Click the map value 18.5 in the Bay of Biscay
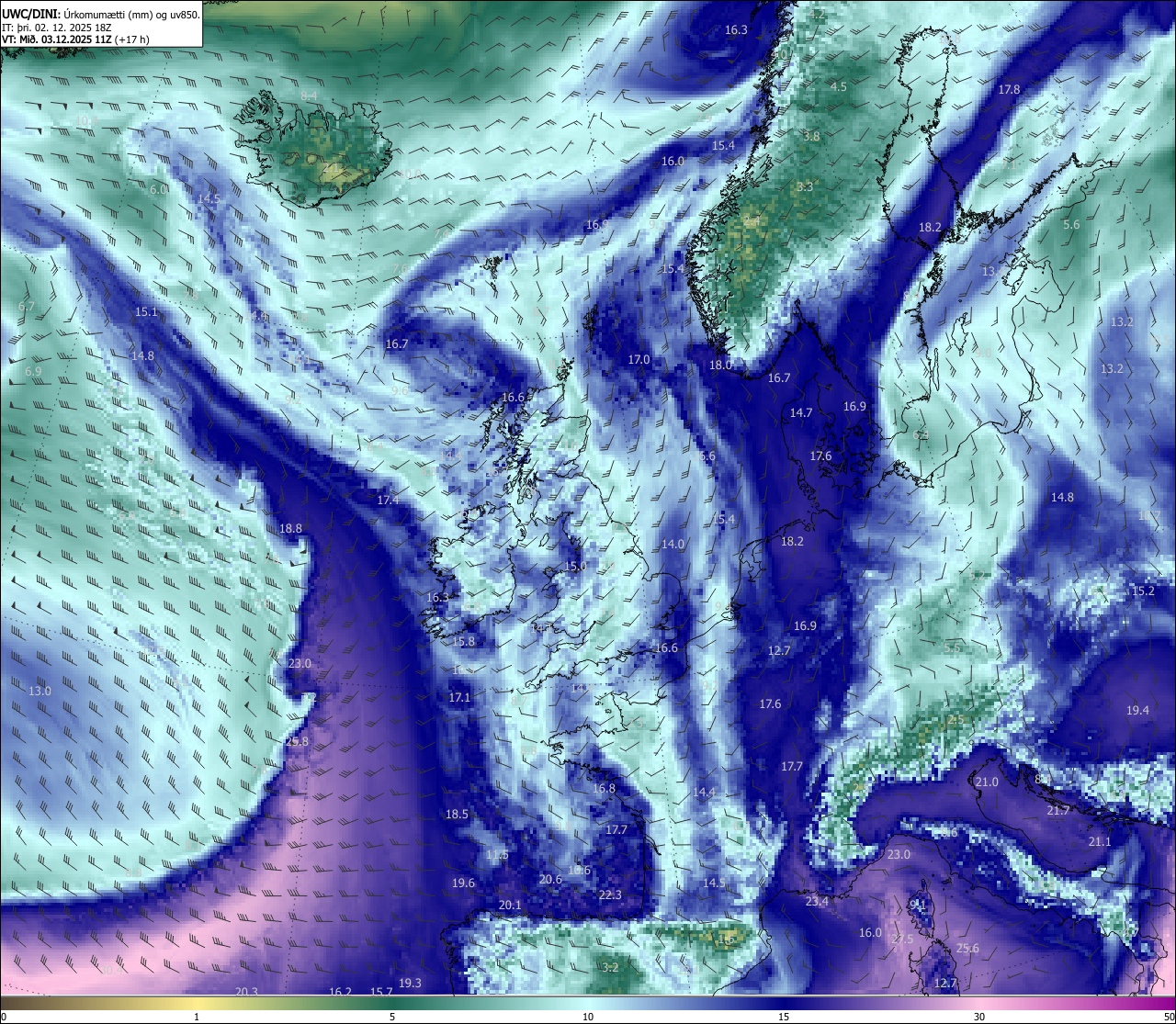 [x=457, y=814]
